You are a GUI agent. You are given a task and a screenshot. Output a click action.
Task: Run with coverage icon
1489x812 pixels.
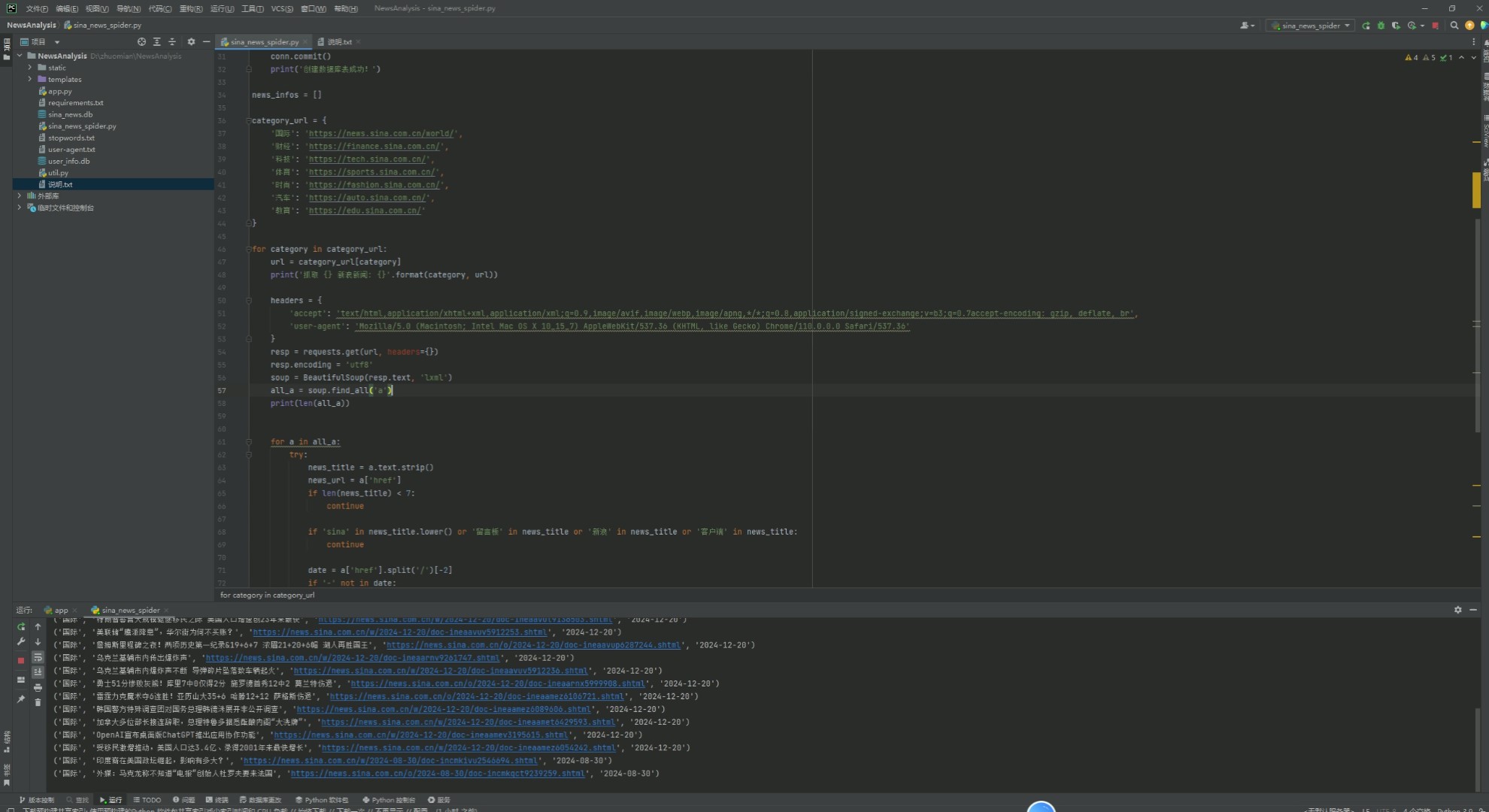coord(1396,26)
